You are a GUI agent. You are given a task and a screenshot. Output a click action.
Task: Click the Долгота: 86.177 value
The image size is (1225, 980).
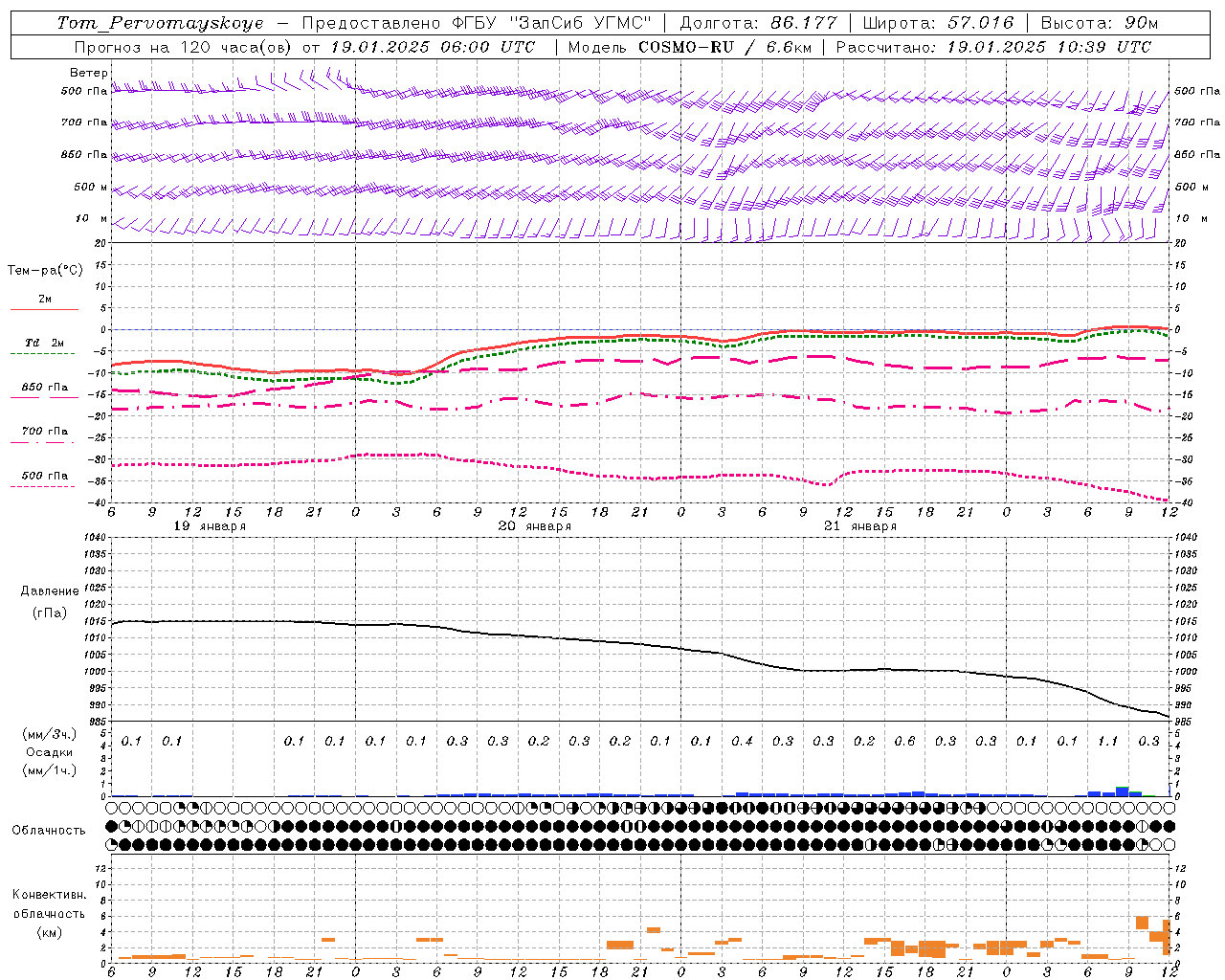coord(758,23)
